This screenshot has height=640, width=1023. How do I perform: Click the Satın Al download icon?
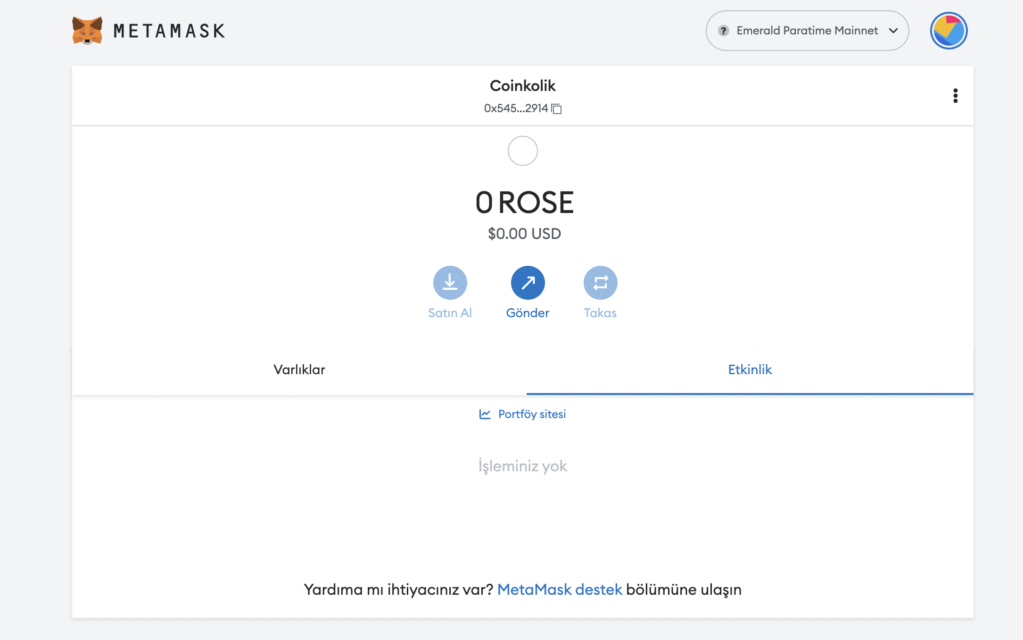click(x=450, y=282)
